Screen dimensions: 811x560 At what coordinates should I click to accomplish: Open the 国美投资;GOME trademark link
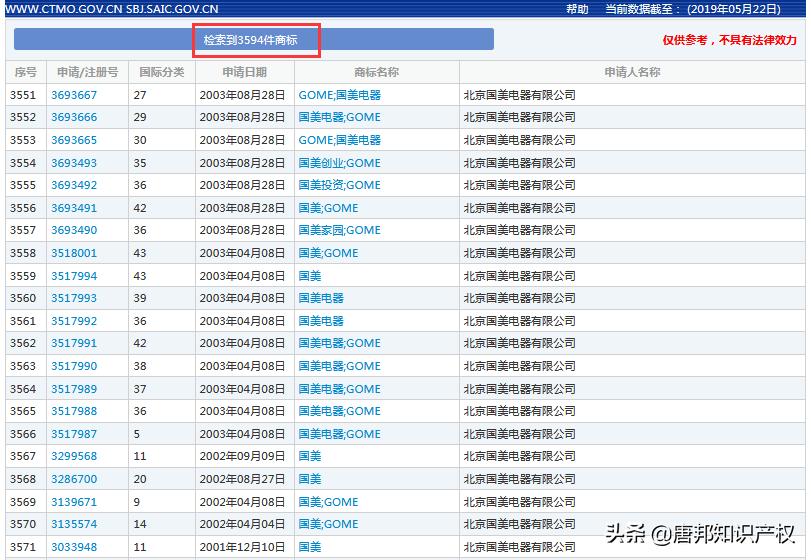point(339,185)
